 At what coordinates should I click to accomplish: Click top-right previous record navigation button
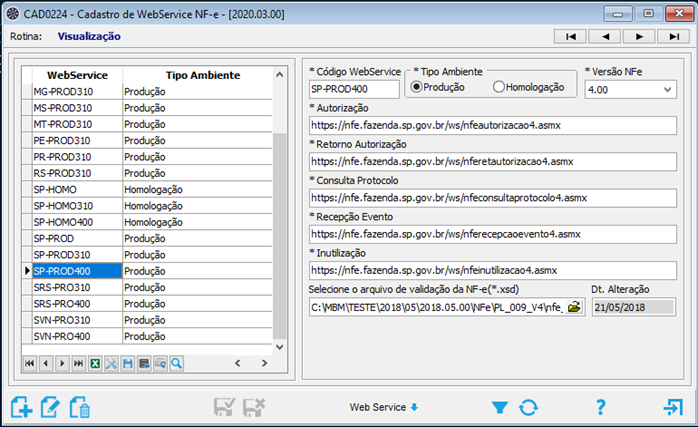tap(605, 37)
